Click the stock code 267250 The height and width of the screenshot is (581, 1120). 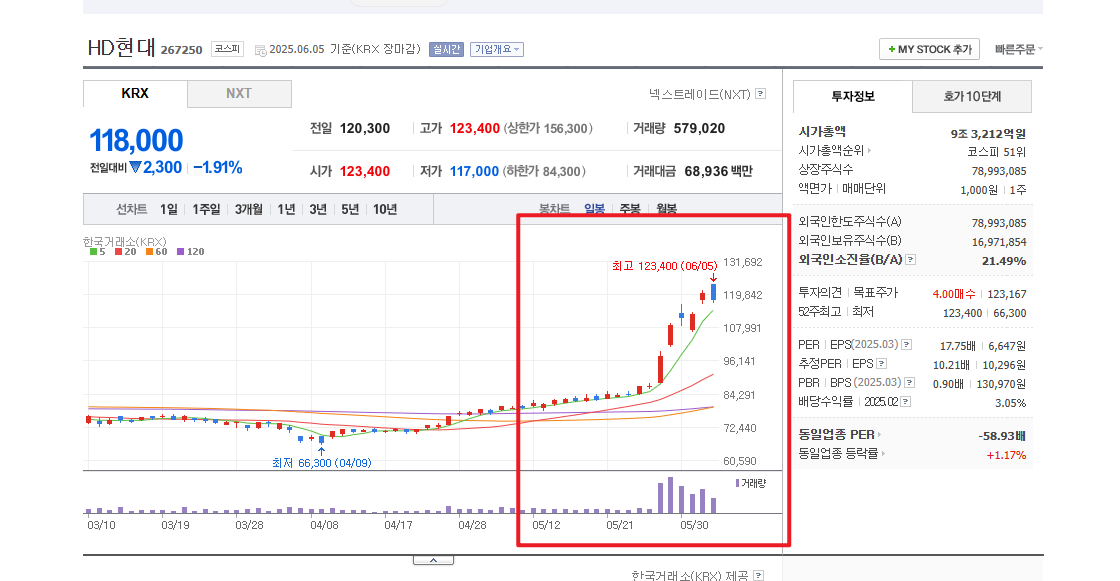click(181, 50)
